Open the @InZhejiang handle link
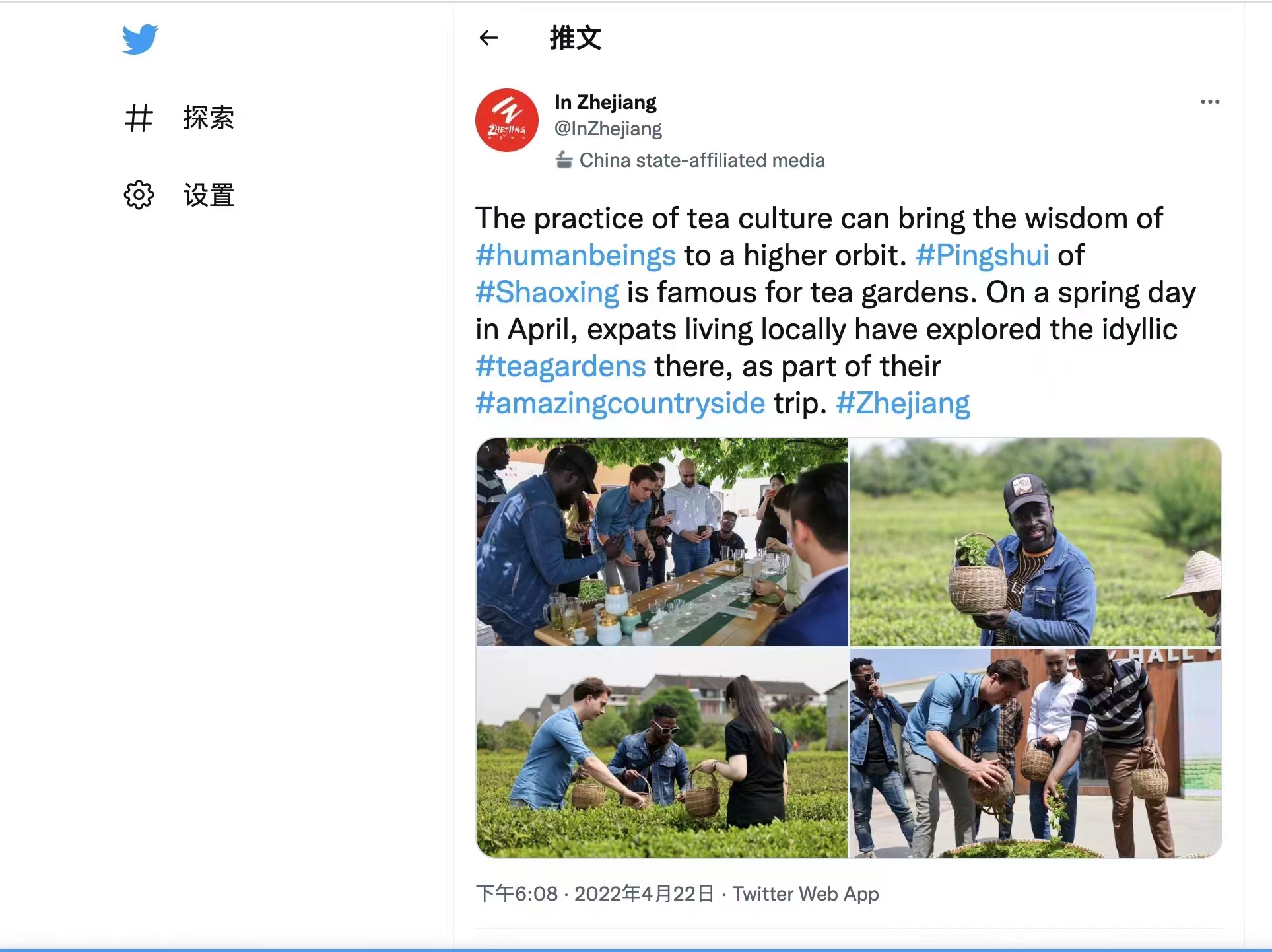Screen dimensions: 1272x952 [608, 129]
